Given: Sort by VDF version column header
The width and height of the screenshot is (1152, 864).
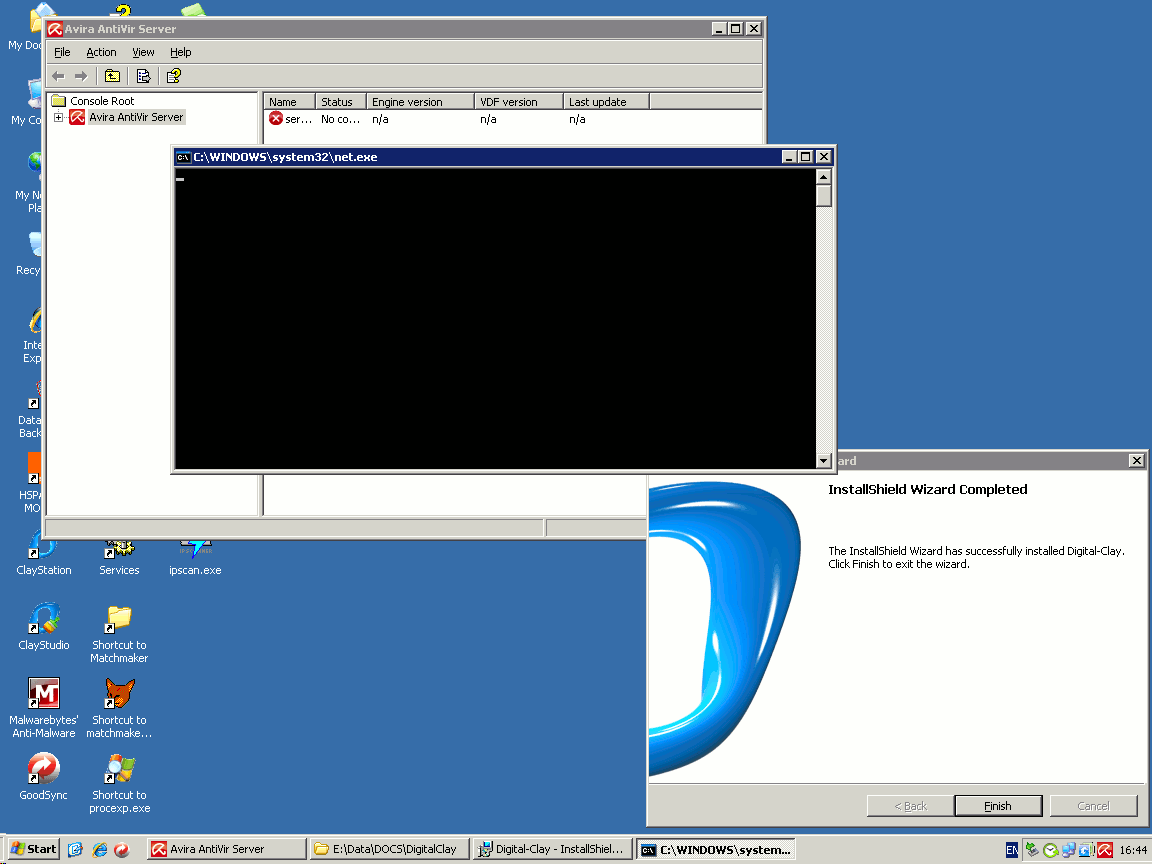Looking at the screenshot, I should 519,101.
